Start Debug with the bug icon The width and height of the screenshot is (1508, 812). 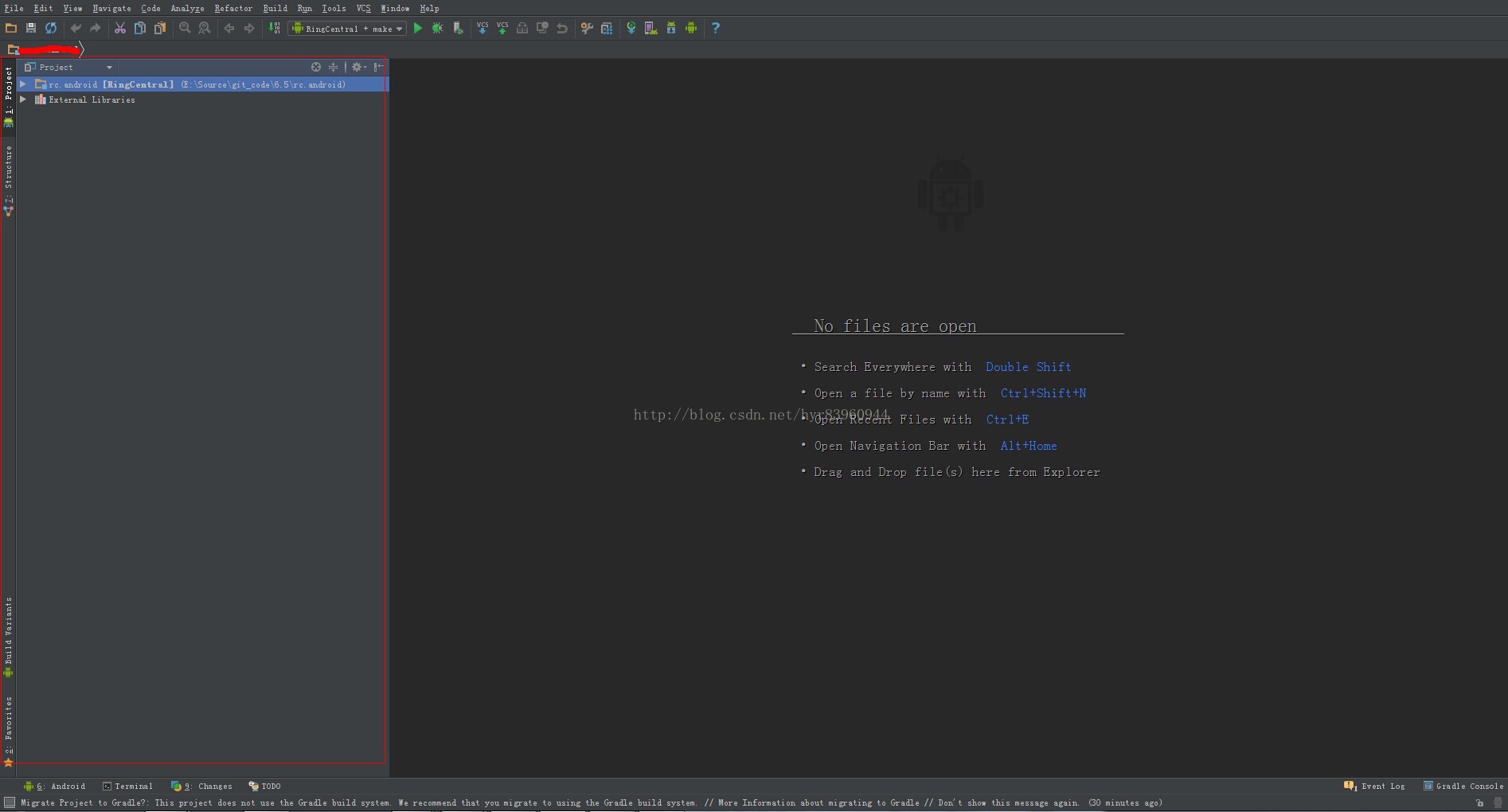click(x=438, y=28)
